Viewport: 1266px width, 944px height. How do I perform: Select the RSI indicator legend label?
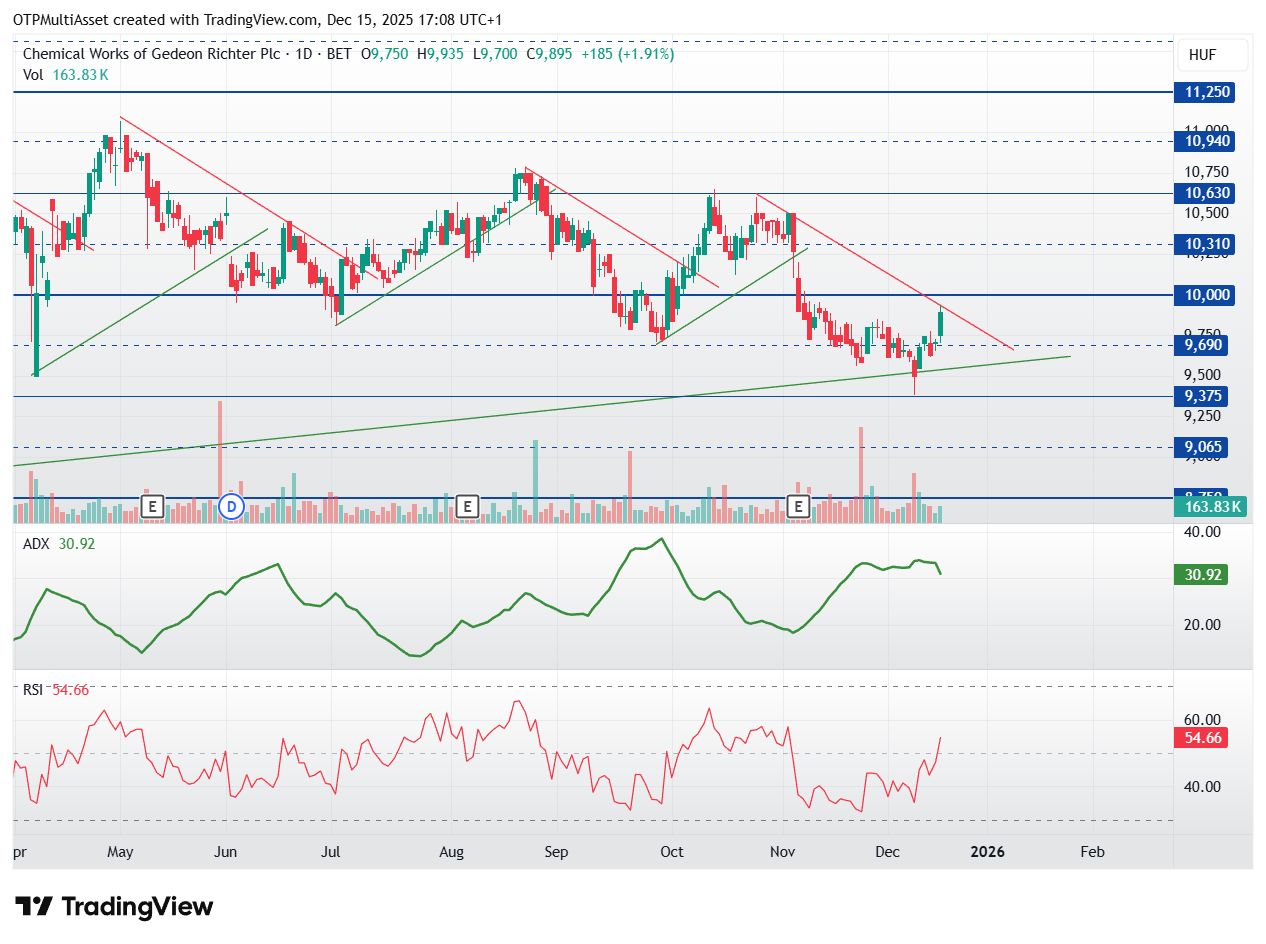point(34,690)
